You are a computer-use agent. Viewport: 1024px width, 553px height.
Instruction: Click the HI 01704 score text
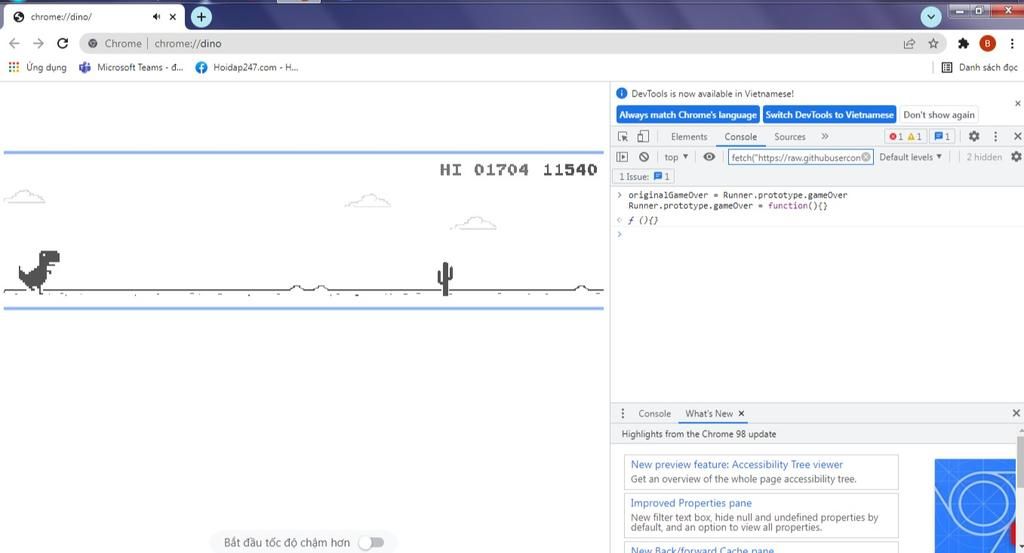(484, 170)
